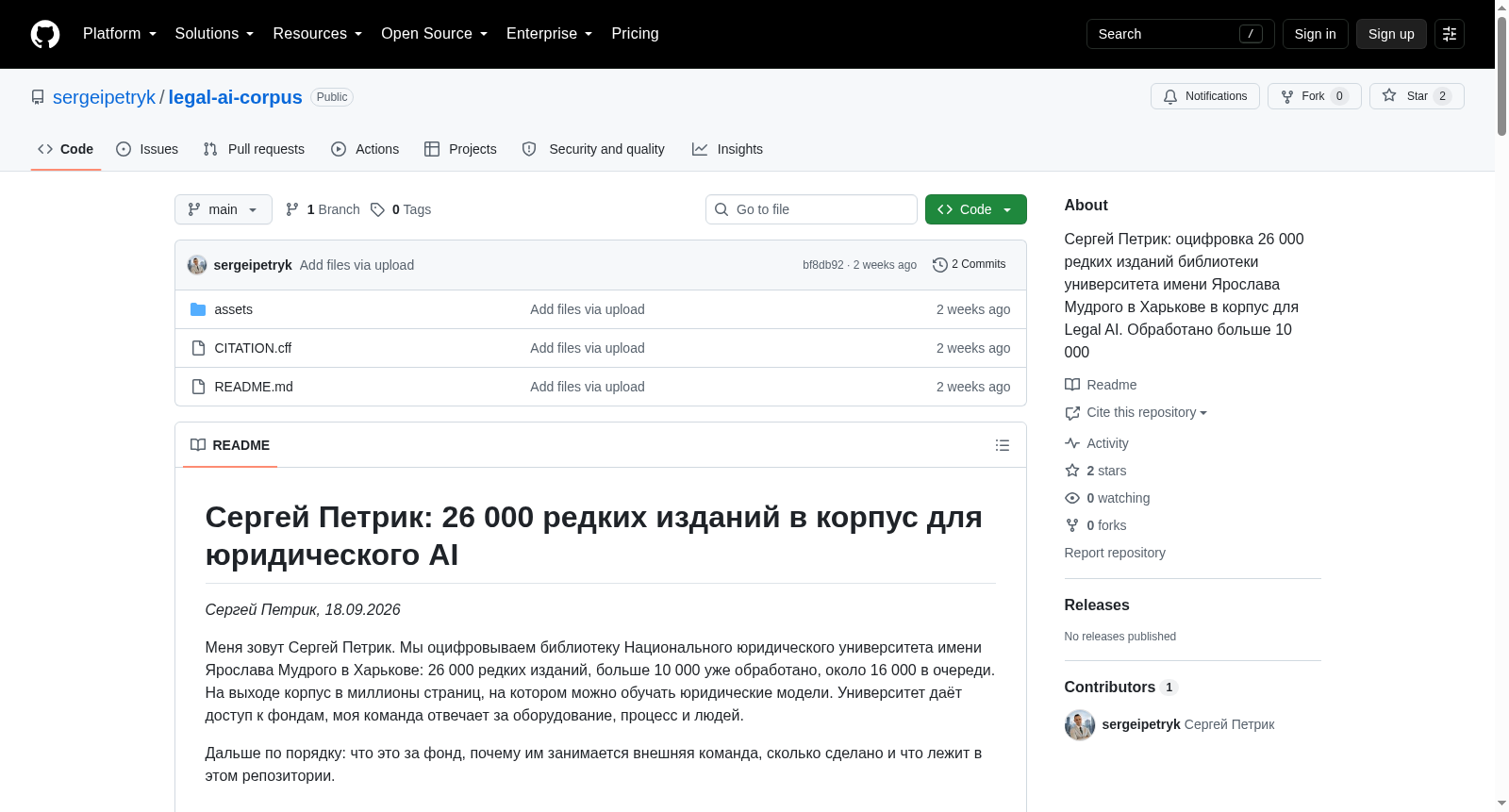Expand the Enterprise menu
The width and height of the screenshot is (1509, 812).
pos(549,34)
